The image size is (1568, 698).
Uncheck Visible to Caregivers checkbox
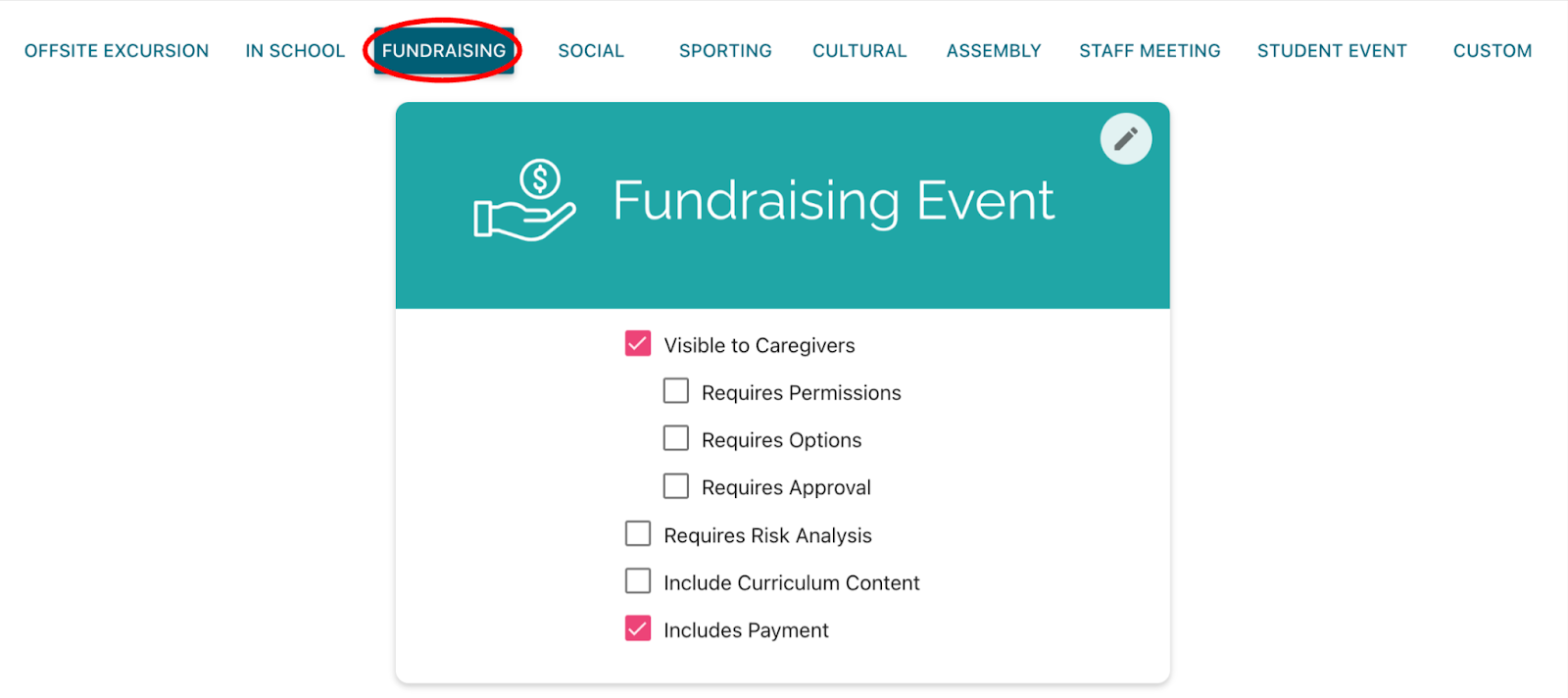click(638, 343)
